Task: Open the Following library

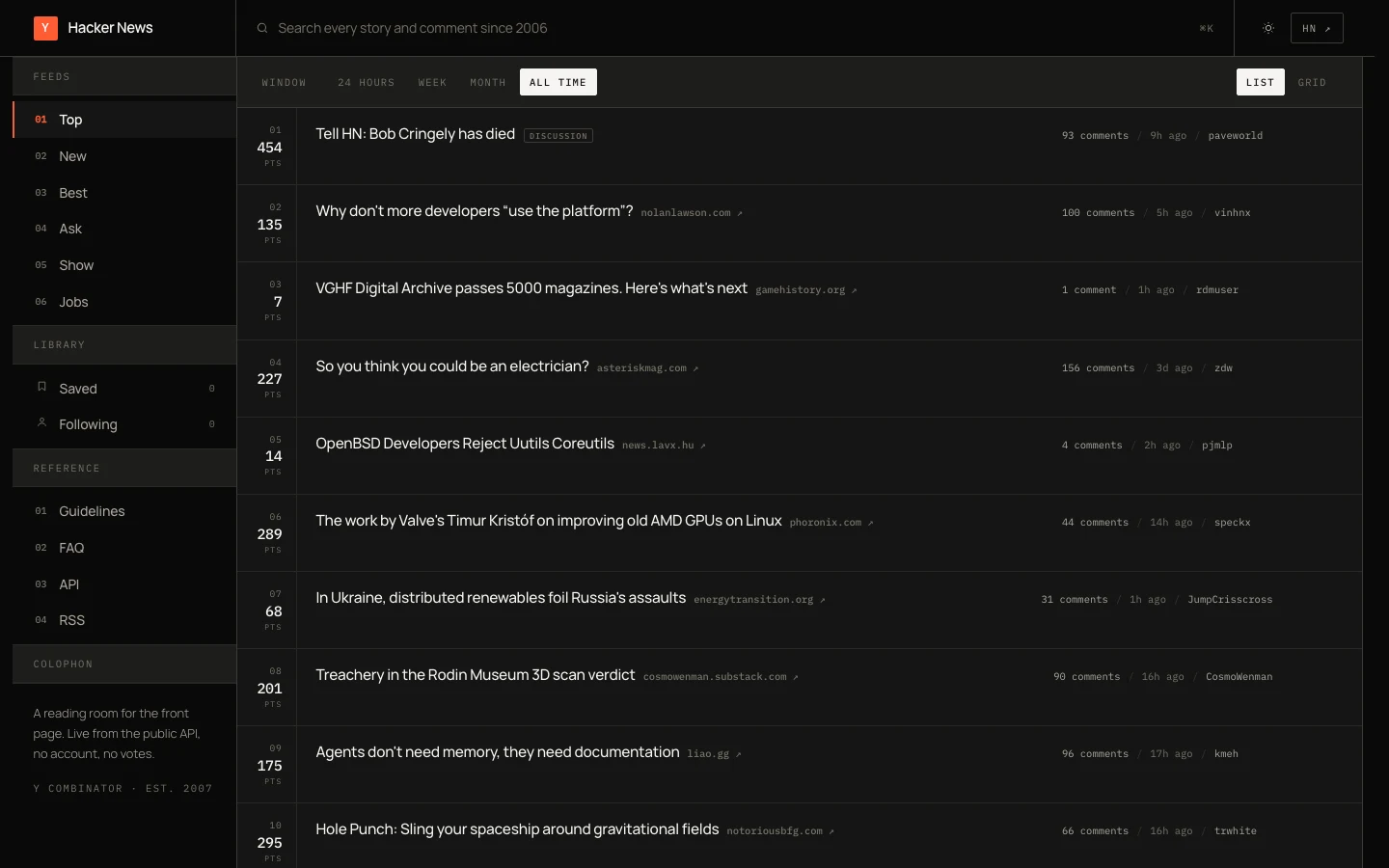Action: tap(124, 424)
